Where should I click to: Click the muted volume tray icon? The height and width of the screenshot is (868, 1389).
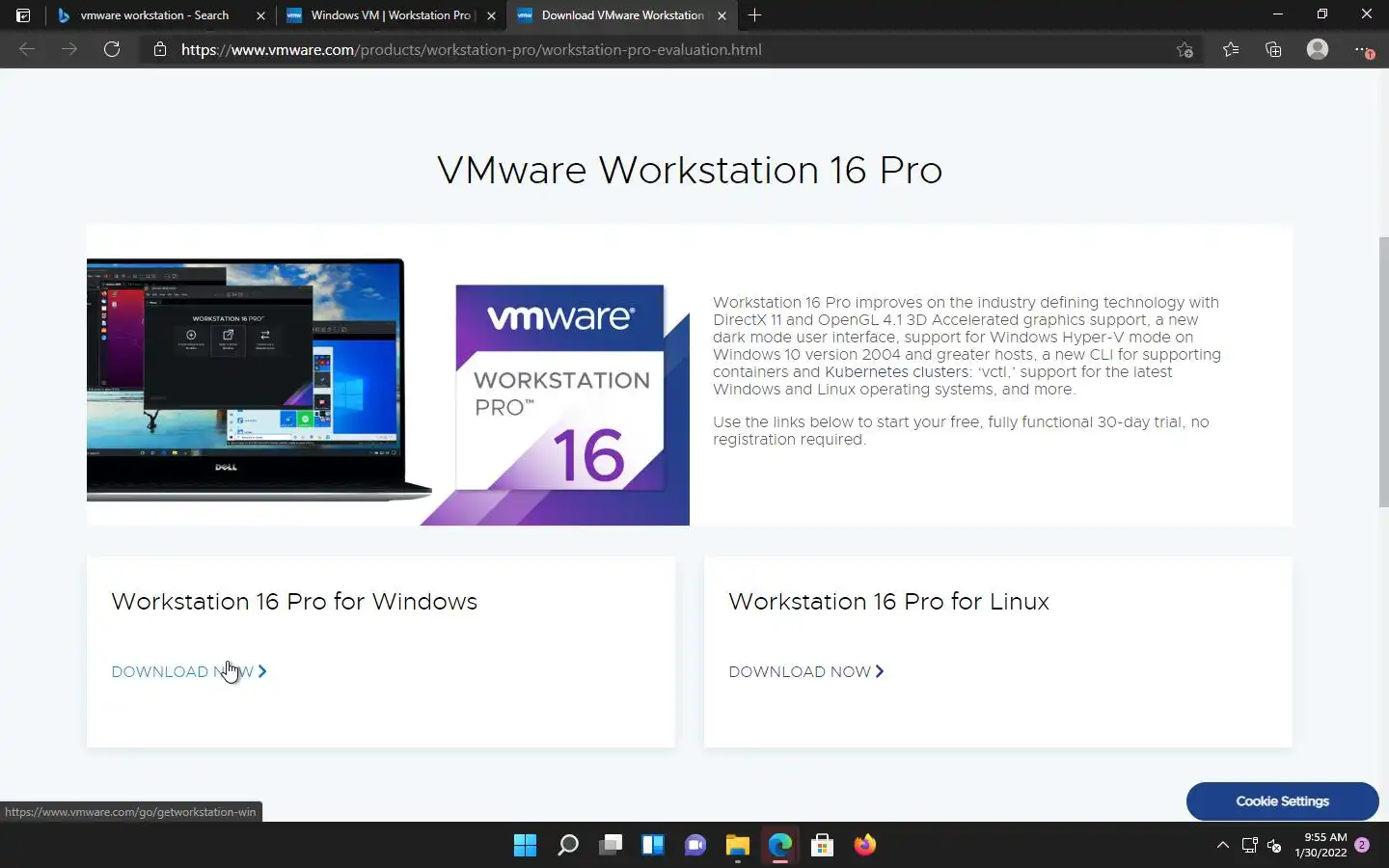[x=1274, y=846]
